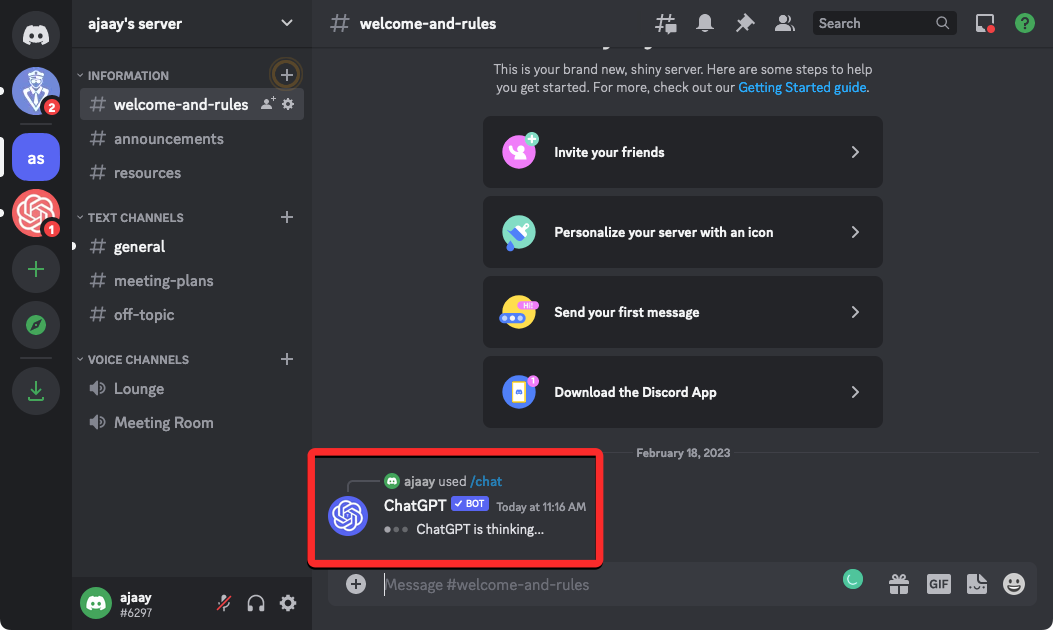Download apps icon in server sidebar
The height and width of the screenshot is (630, 1053).
pyautogui.click(x=36, y=391)
